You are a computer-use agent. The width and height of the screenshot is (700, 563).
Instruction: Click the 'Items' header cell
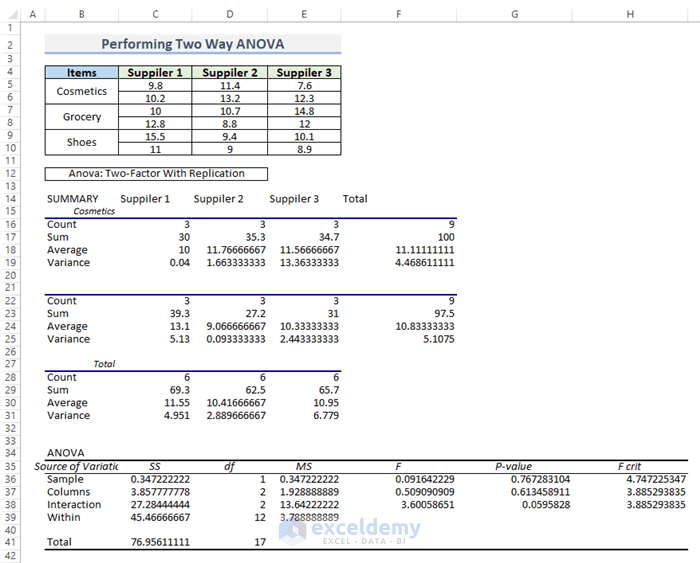[x=82, y=72]
